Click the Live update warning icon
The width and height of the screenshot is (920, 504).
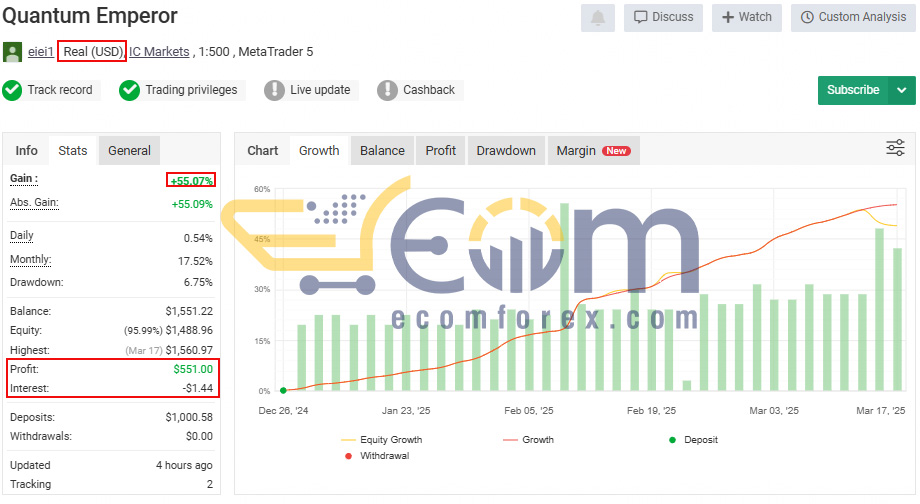click(x=274, y=90)
